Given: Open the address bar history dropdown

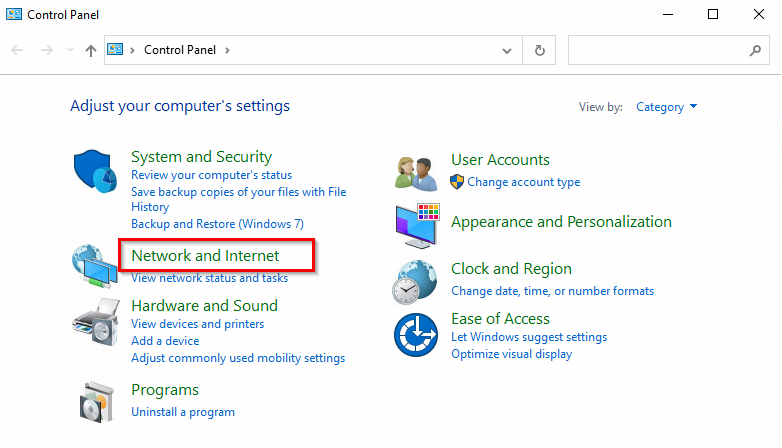Looking at the screenshot, I should click(507, 50).
